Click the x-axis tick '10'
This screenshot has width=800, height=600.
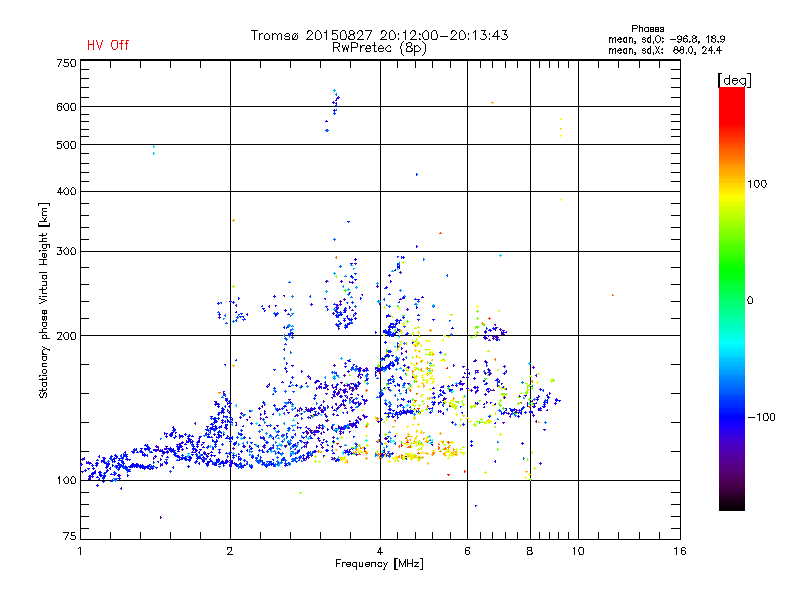pos(578,551)
